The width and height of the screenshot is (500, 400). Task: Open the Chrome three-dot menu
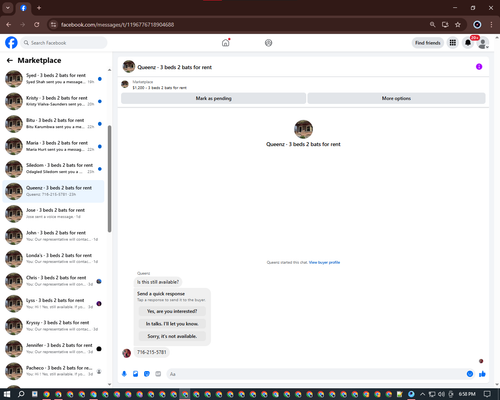click(491, 24)
